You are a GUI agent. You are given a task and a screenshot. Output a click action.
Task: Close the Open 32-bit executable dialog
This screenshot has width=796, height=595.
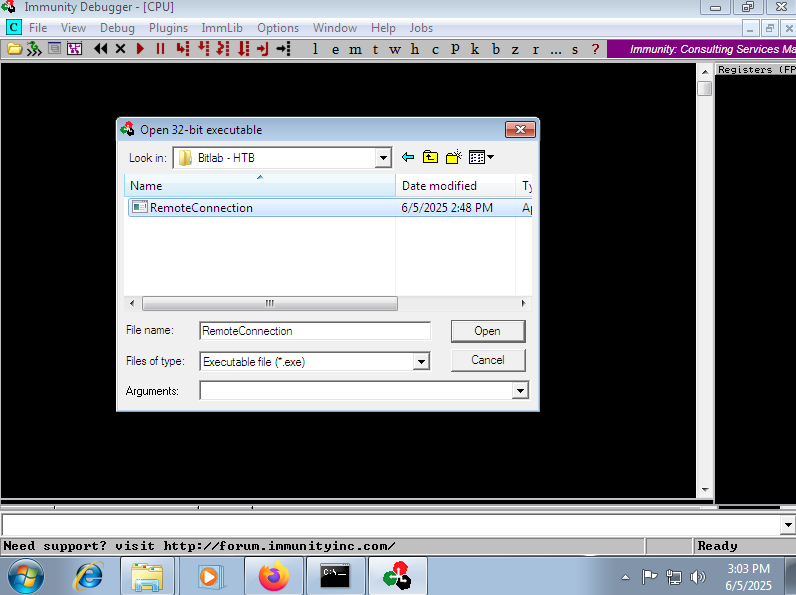520,129
